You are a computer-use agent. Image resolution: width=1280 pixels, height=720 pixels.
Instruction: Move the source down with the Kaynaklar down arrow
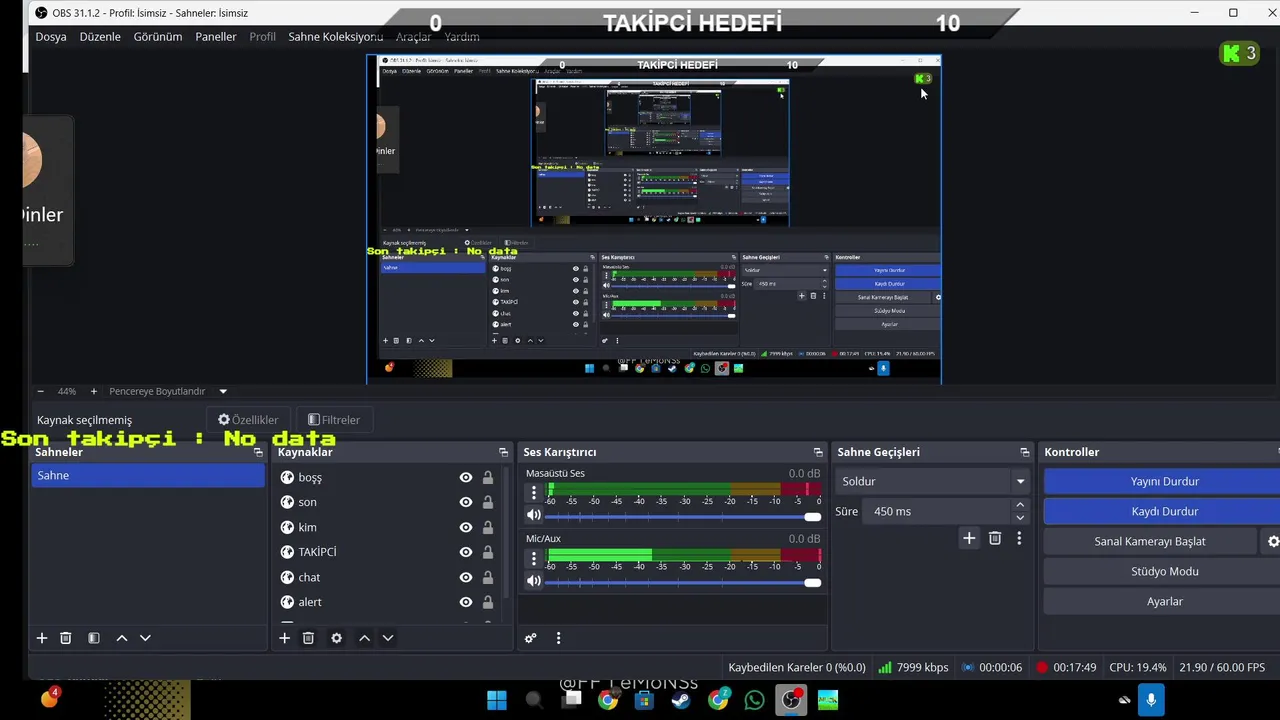coord(388,638)
